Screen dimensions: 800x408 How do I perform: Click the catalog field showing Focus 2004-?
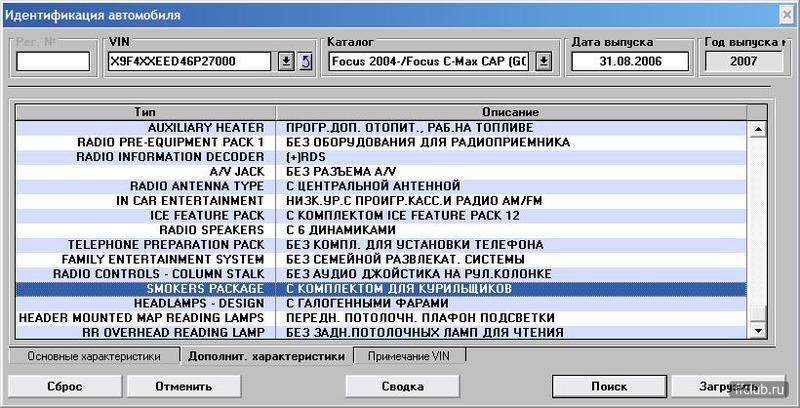431,62
